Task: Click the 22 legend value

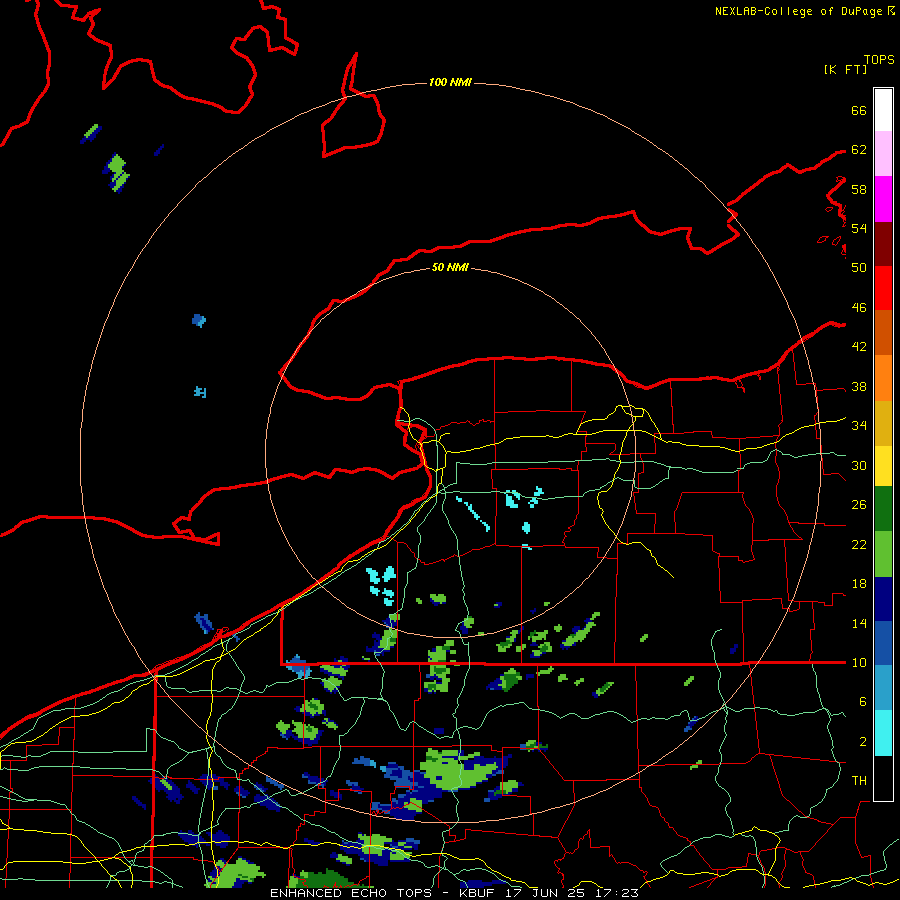Action: (x=859, y=544)
